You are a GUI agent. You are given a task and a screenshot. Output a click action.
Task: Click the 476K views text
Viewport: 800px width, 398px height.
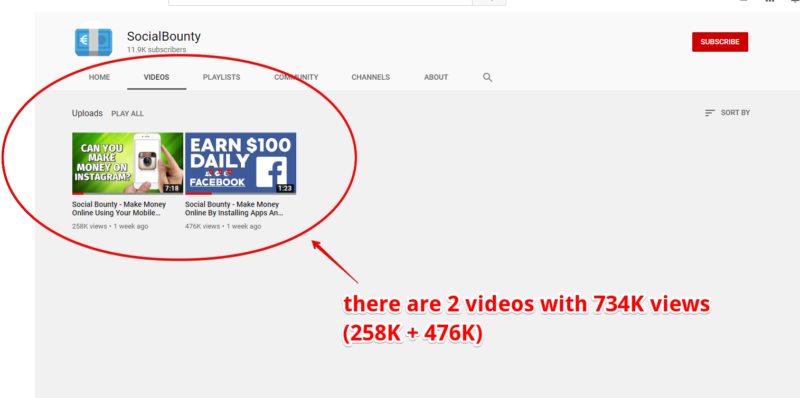coord(203,226)
